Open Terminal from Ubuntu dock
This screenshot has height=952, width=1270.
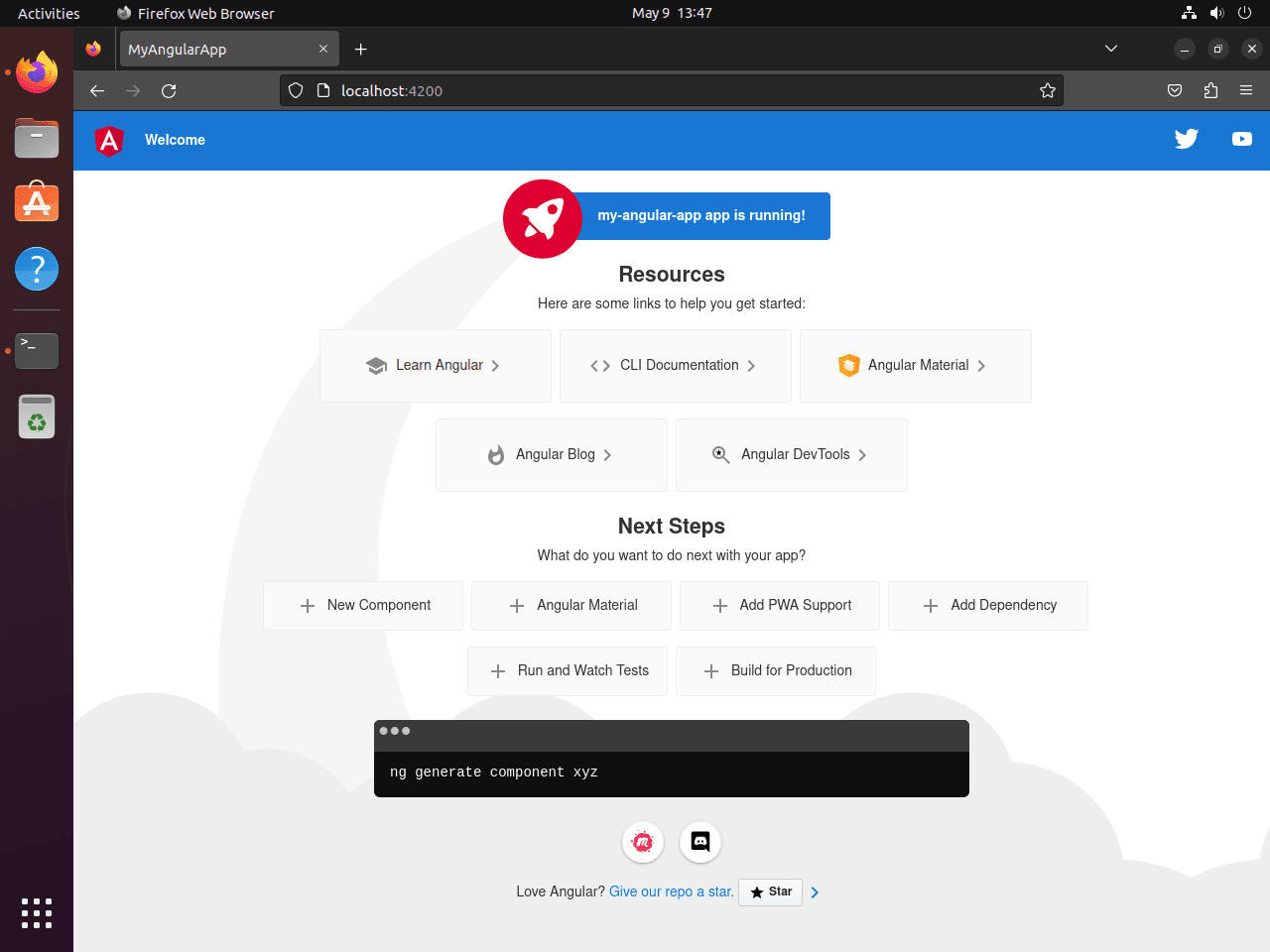[37, 350]
